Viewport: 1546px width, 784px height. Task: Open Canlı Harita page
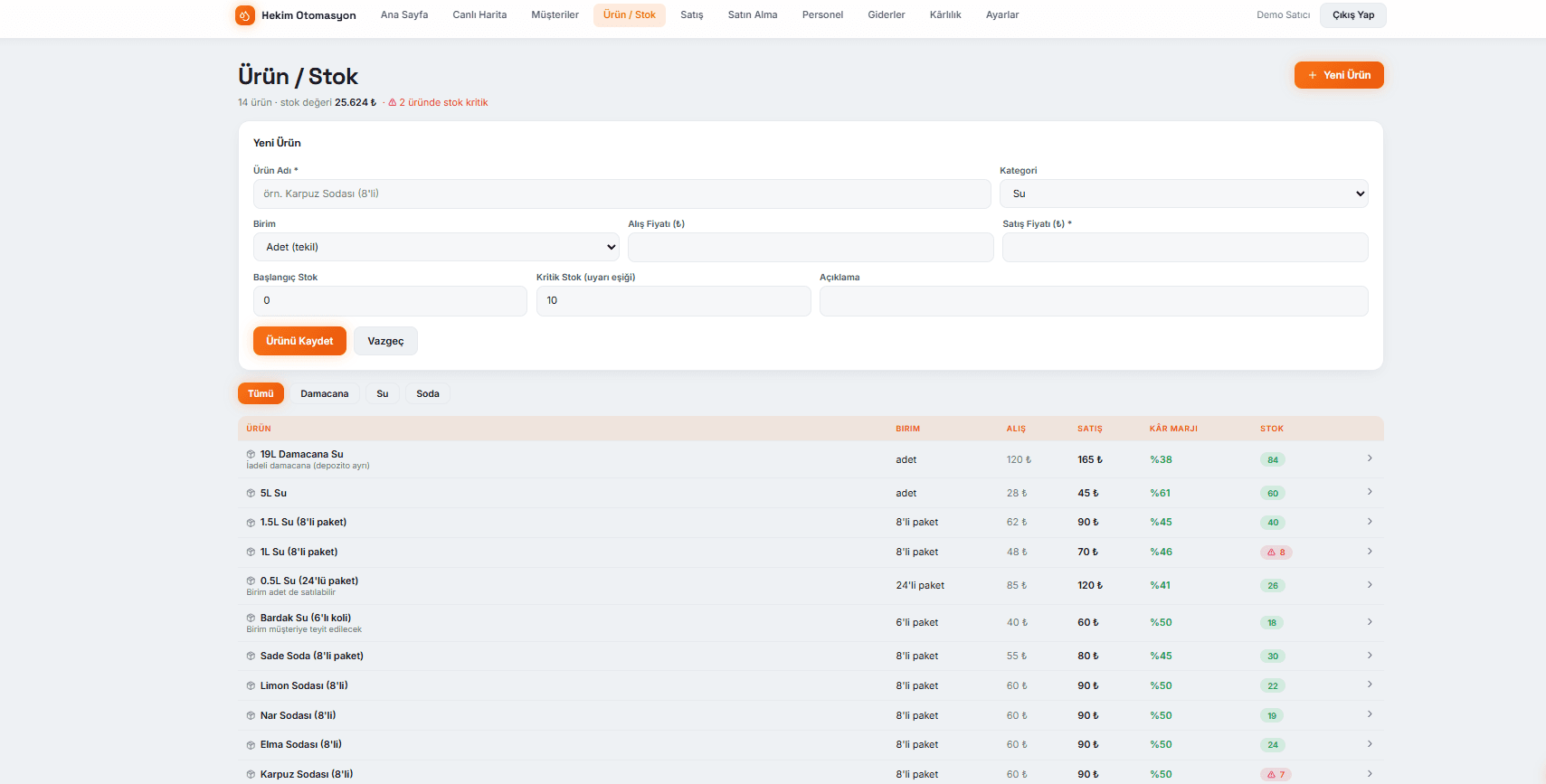(479, 15)
